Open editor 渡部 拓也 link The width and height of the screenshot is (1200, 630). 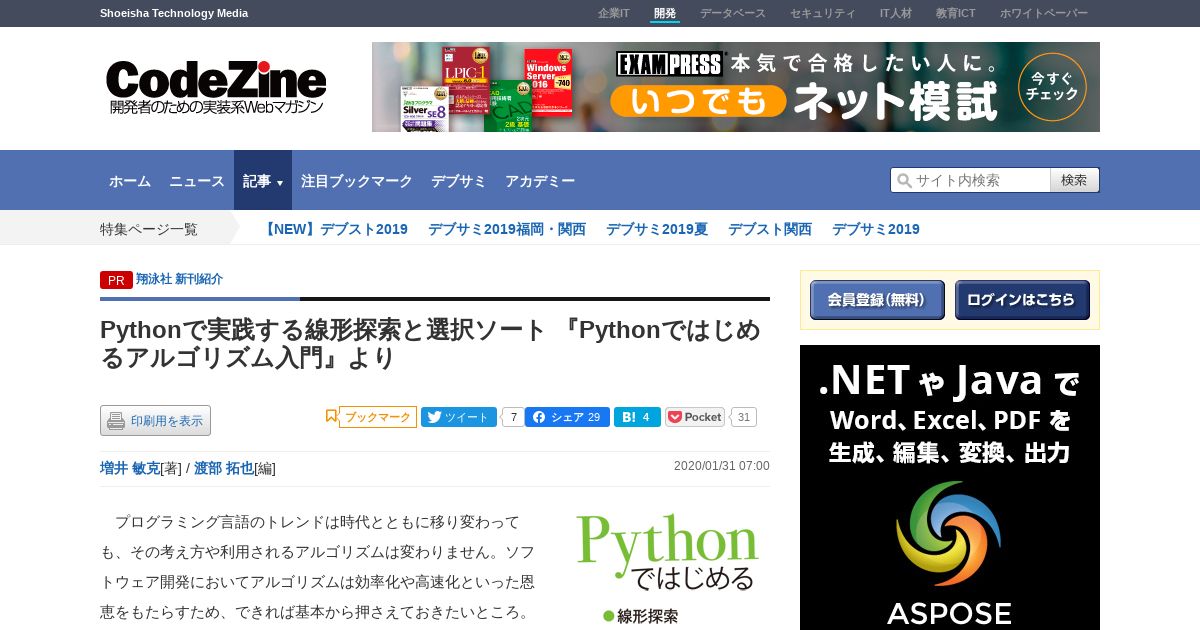tap(224, 468)
